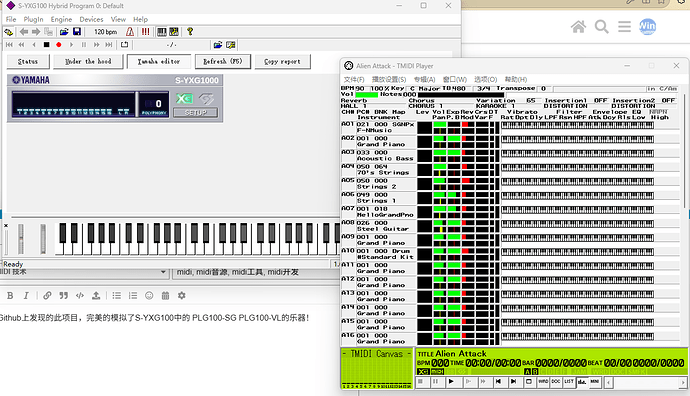Click the open folder icon beside the save icon
This screenshot has height=396, width=690.
pyautogui.click(x=64, y=32)
